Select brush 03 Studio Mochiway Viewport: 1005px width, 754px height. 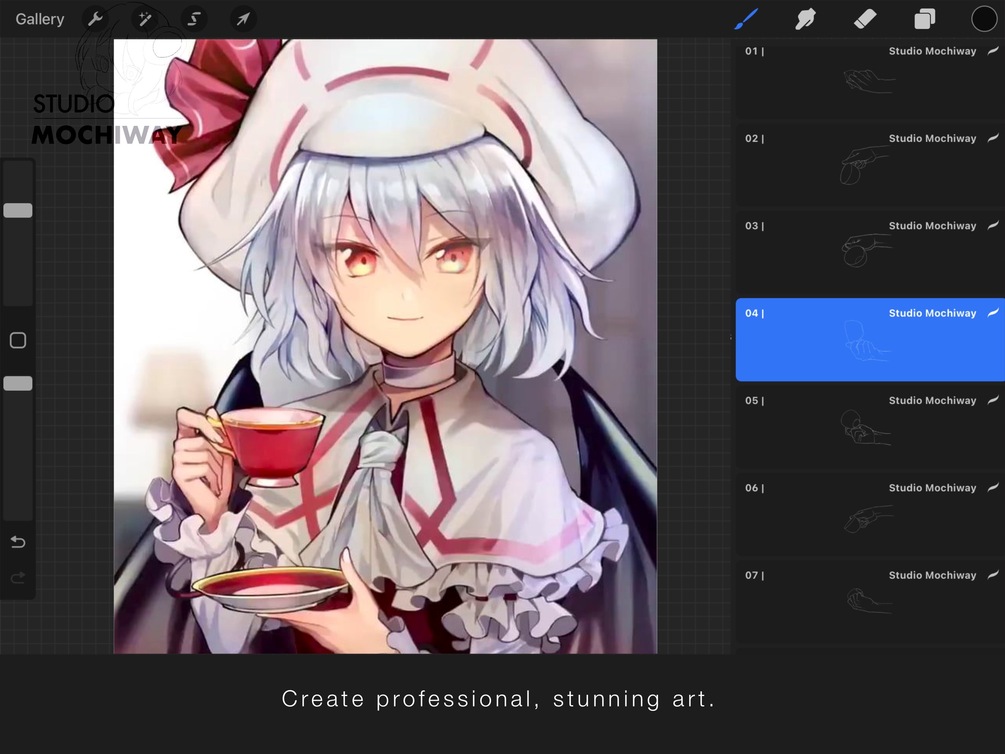pos(870,253)
